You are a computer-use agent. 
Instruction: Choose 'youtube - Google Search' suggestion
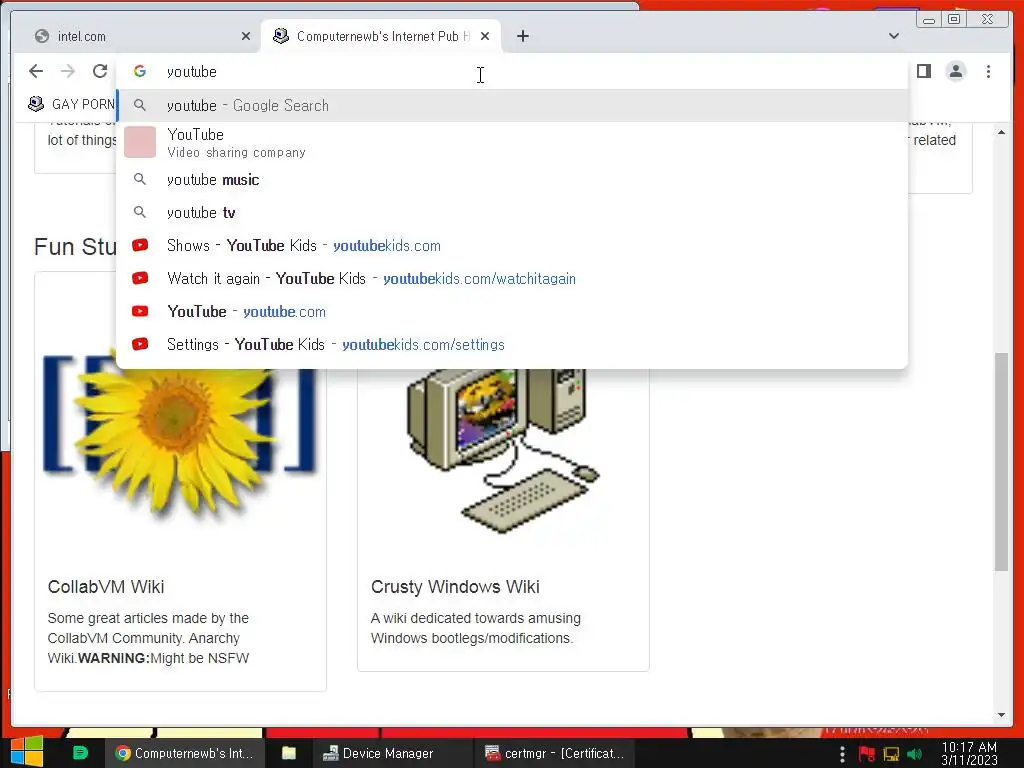(x=513, y=105)
